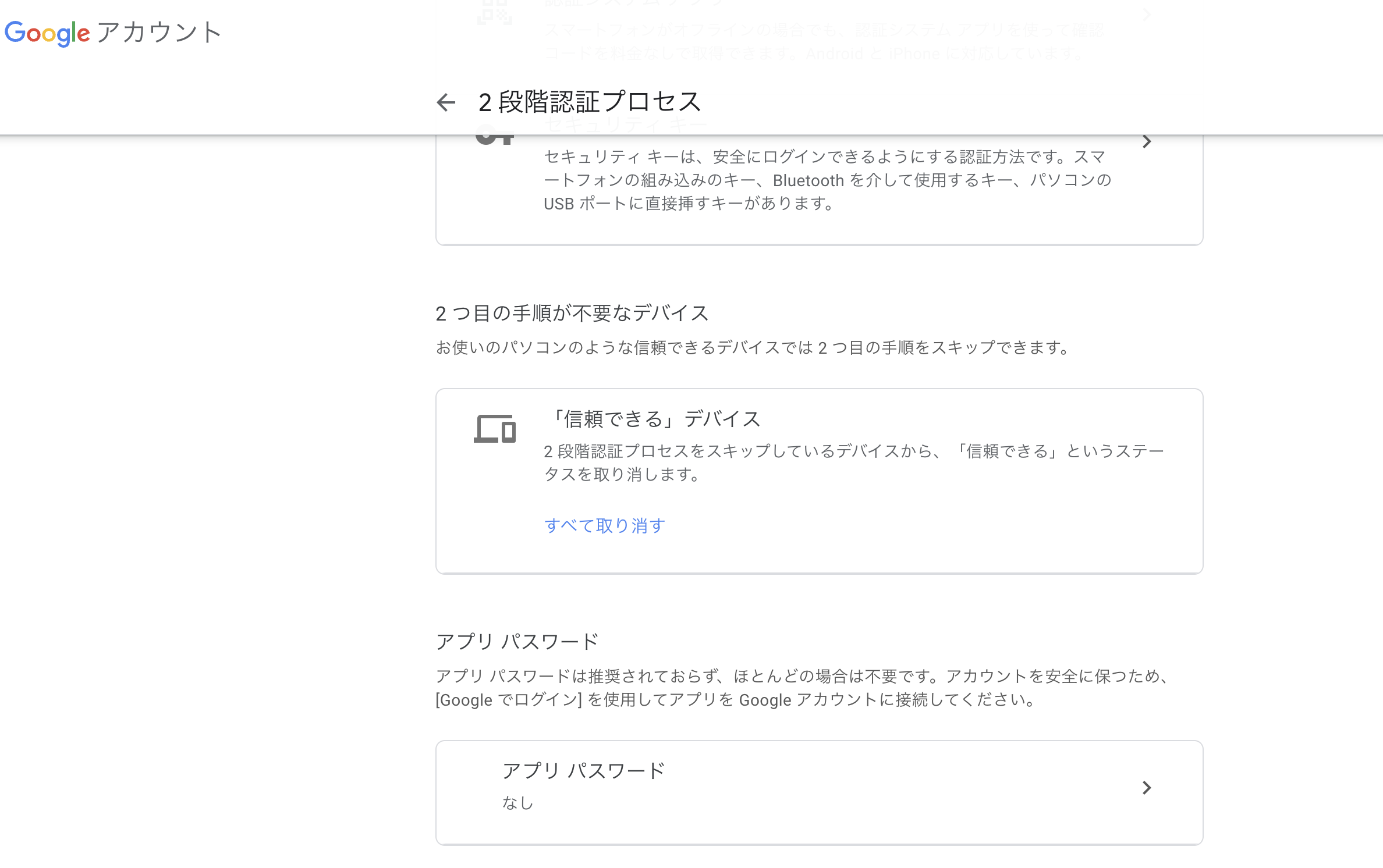Select the アプリ パスワード section label
This screenshot has width=1383, height=868.
pos(517,641)
